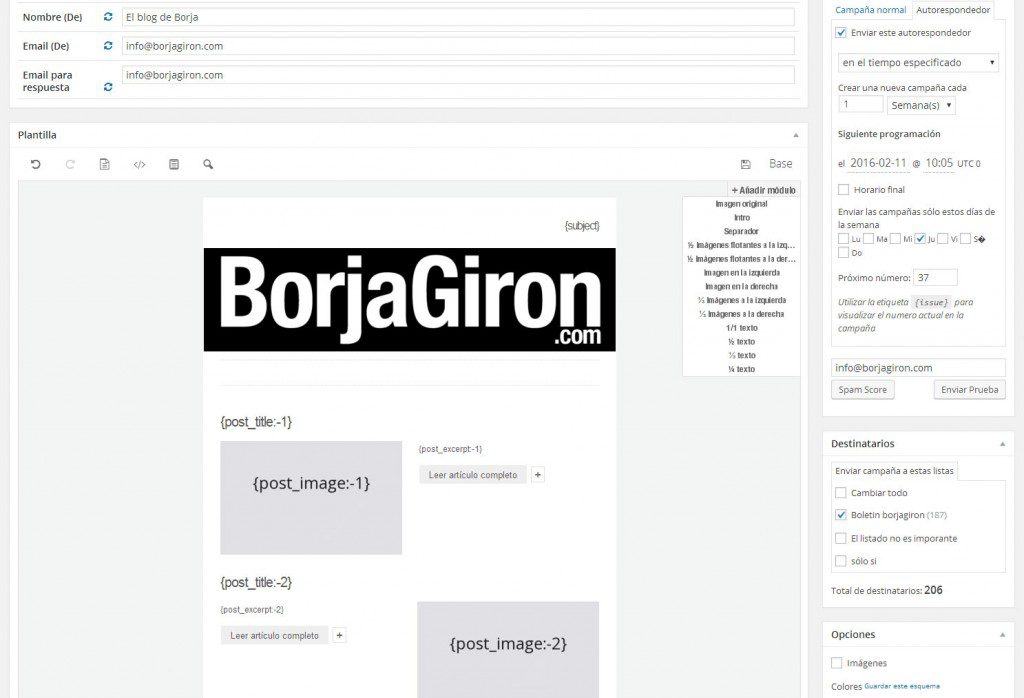The height and width of the screenshot is (698, 1024).
Task: Collapse the Destinatarios panel
Action: (x=1002, y=444)
